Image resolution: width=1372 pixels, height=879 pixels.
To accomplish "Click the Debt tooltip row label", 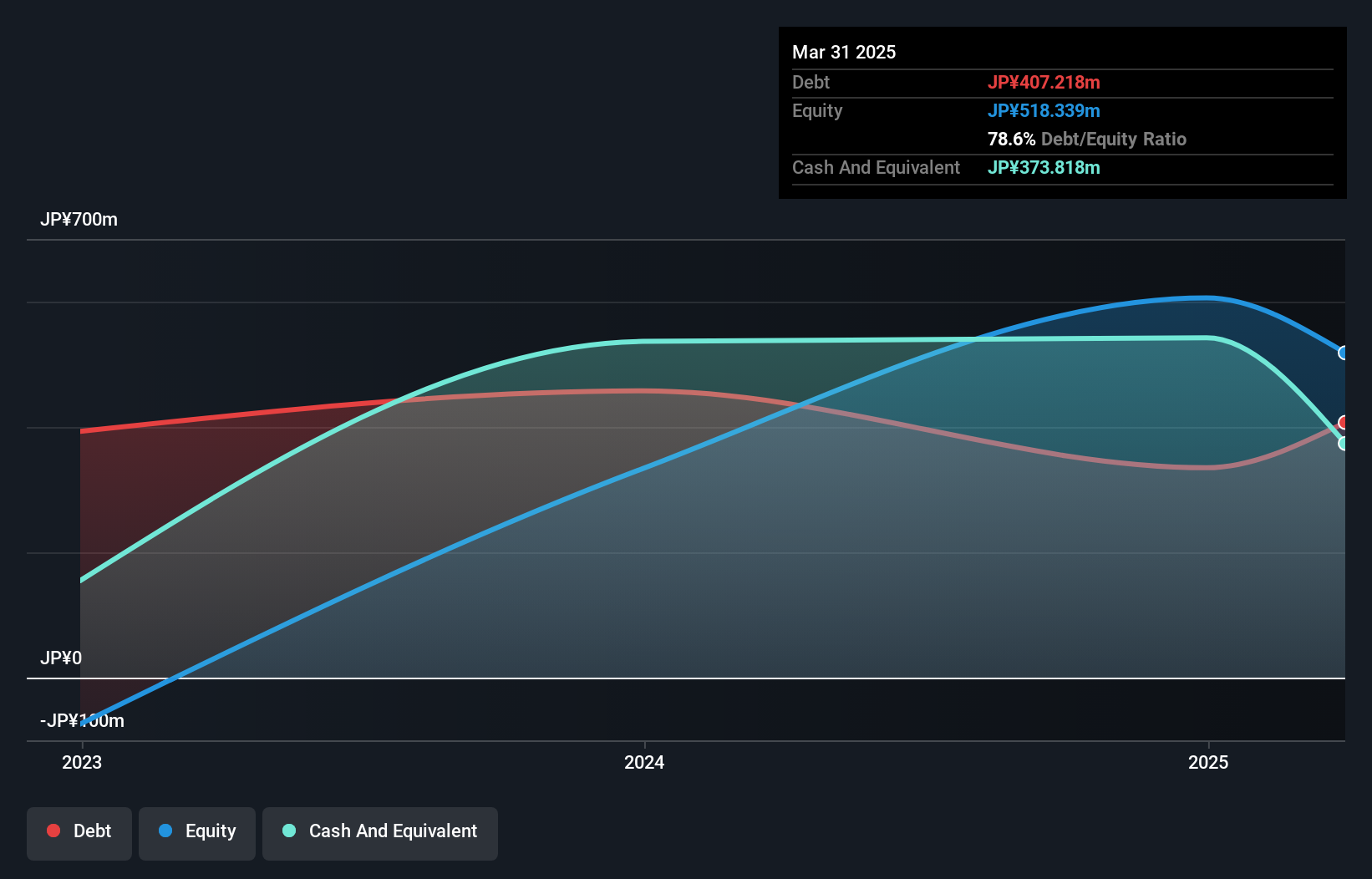I will pyautogui.click(x=810, y=83).
